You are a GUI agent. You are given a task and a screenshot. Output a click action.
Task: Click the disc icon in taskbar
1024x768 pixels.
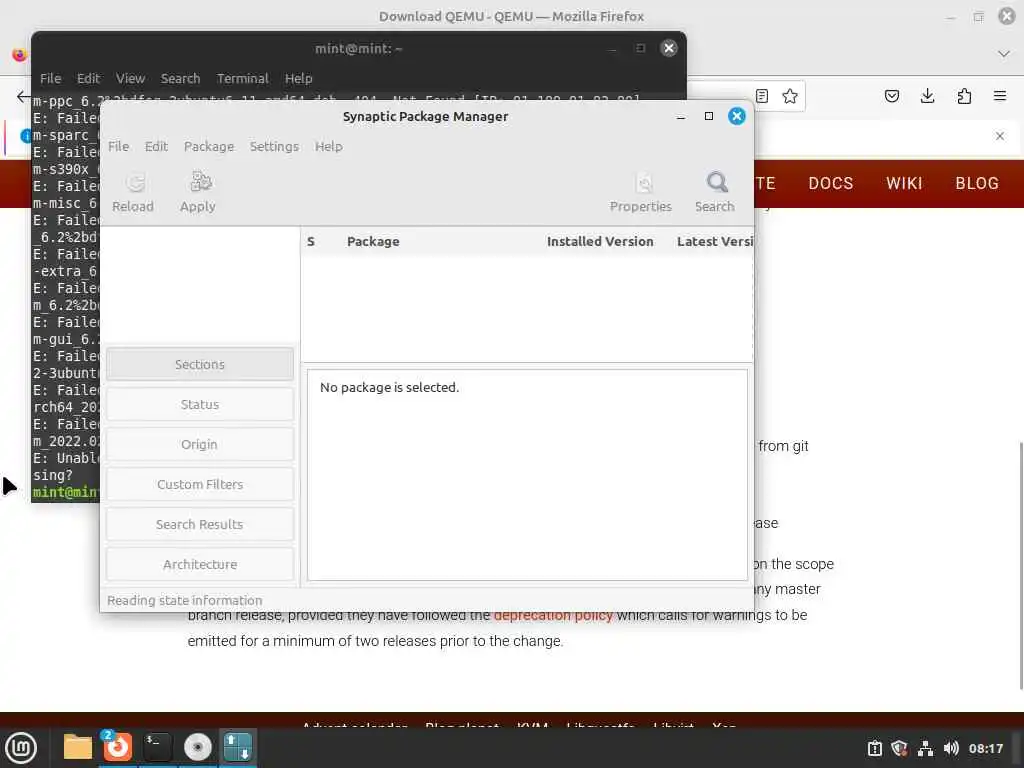(197, 747)
